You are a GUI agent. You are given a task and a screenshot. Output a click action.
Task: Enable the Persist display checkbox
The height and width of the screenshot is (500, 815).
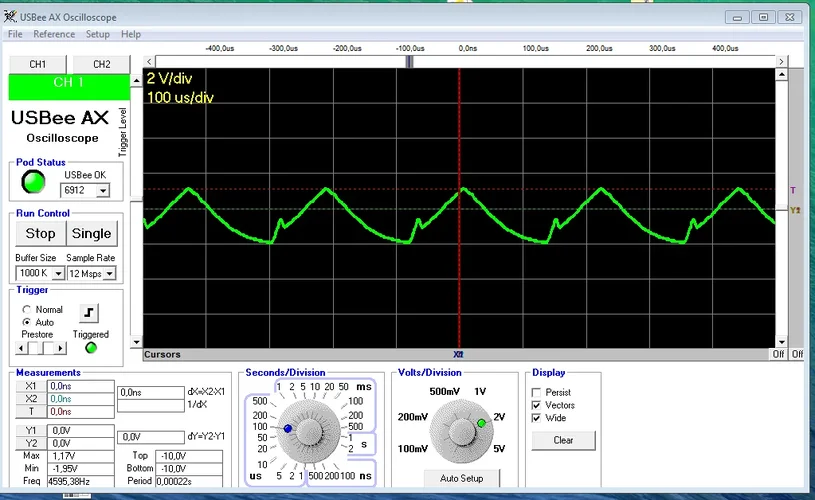coord(537,393)
